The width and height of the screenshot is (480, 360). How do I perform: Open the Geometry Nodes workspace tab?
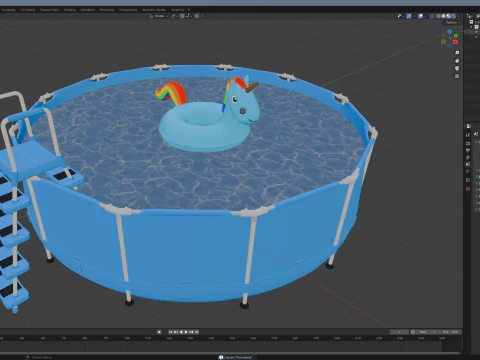point(154,10)
